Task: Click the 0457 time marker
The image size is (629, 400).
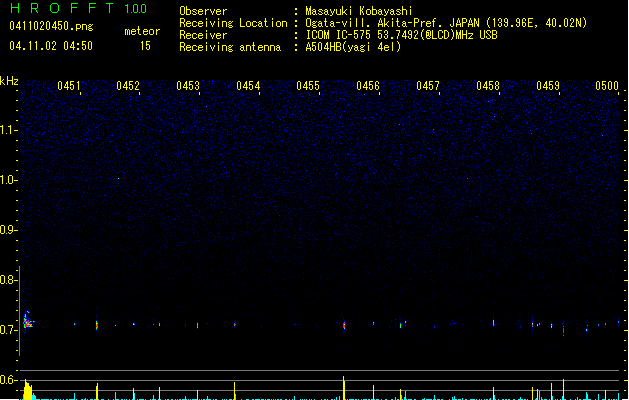Action: (428, 86)
